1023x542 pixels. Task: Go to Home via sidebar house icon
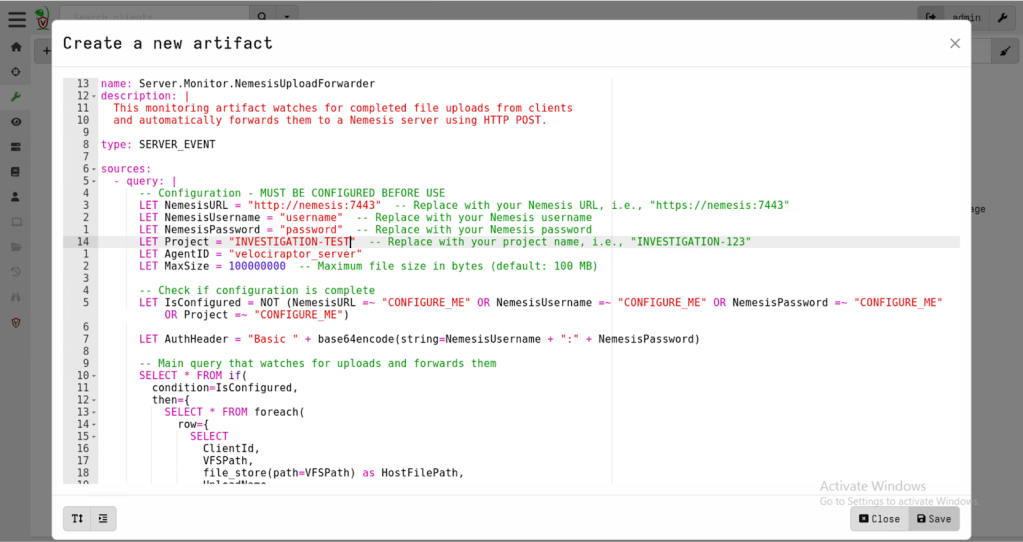click(x=16, y=47)
